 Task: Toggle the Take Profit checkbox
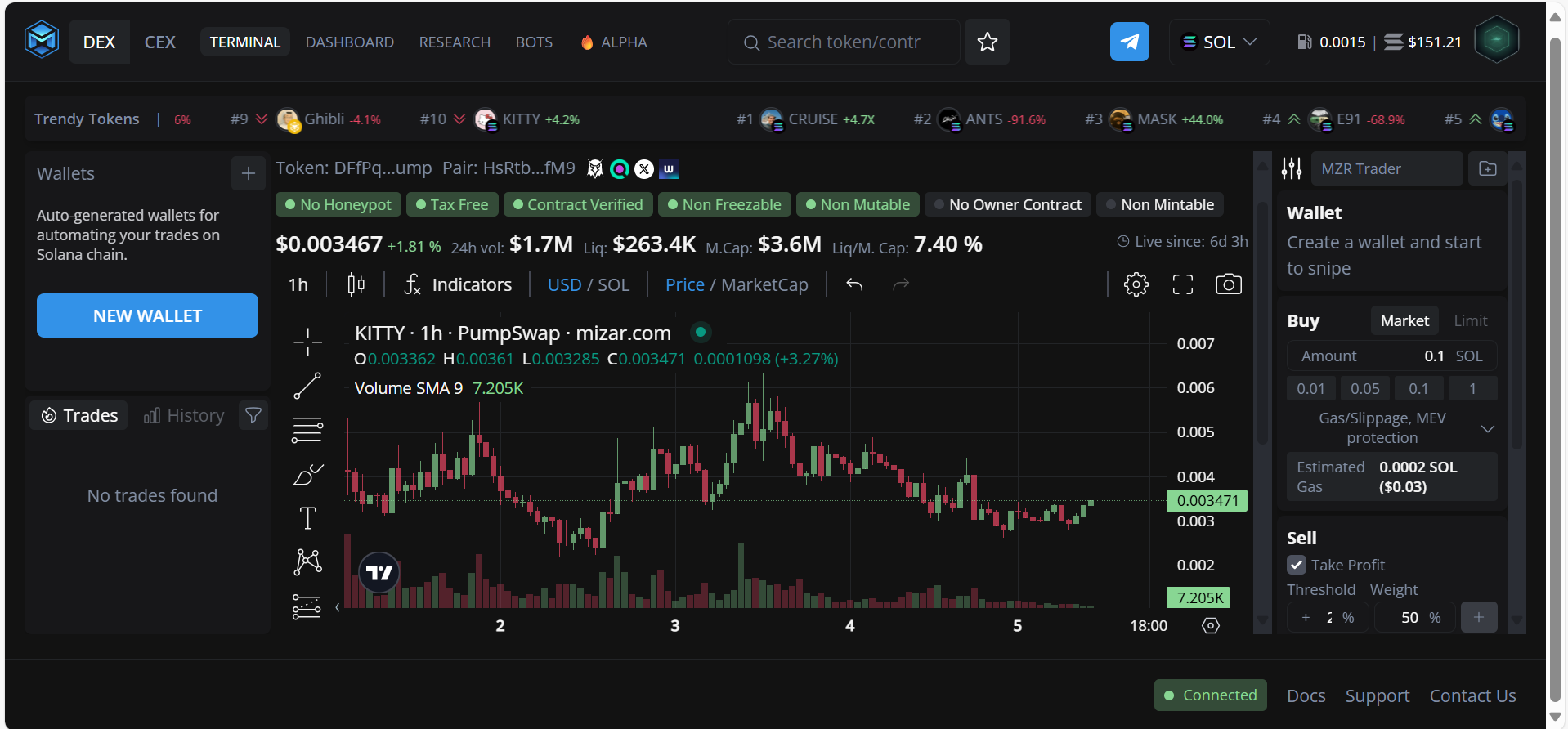(1297, 565)
